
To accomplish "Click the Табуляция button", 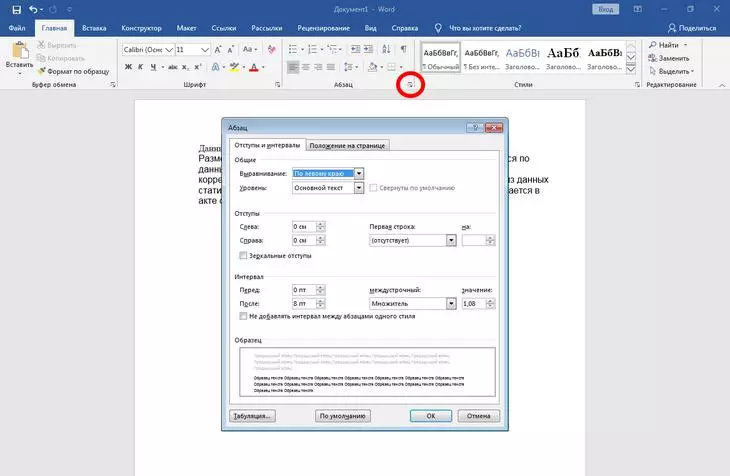I will click(x=251, y=415).
